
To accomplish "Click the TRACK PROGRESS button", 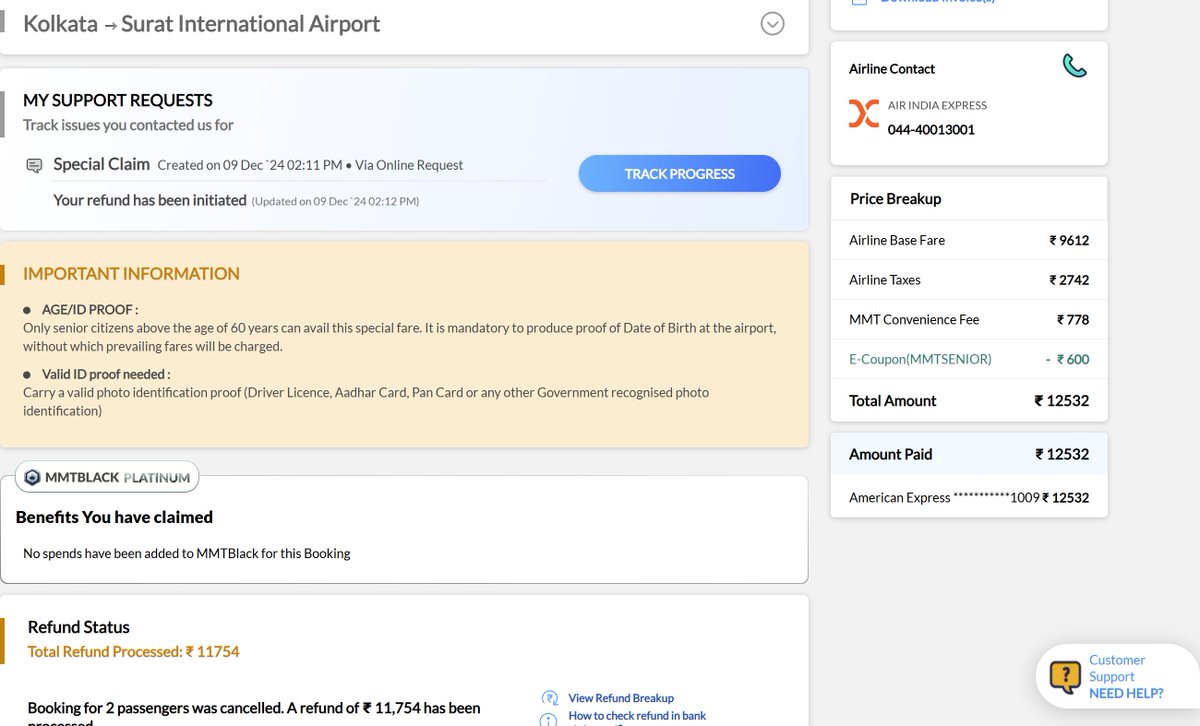I will tap(679, 173).
